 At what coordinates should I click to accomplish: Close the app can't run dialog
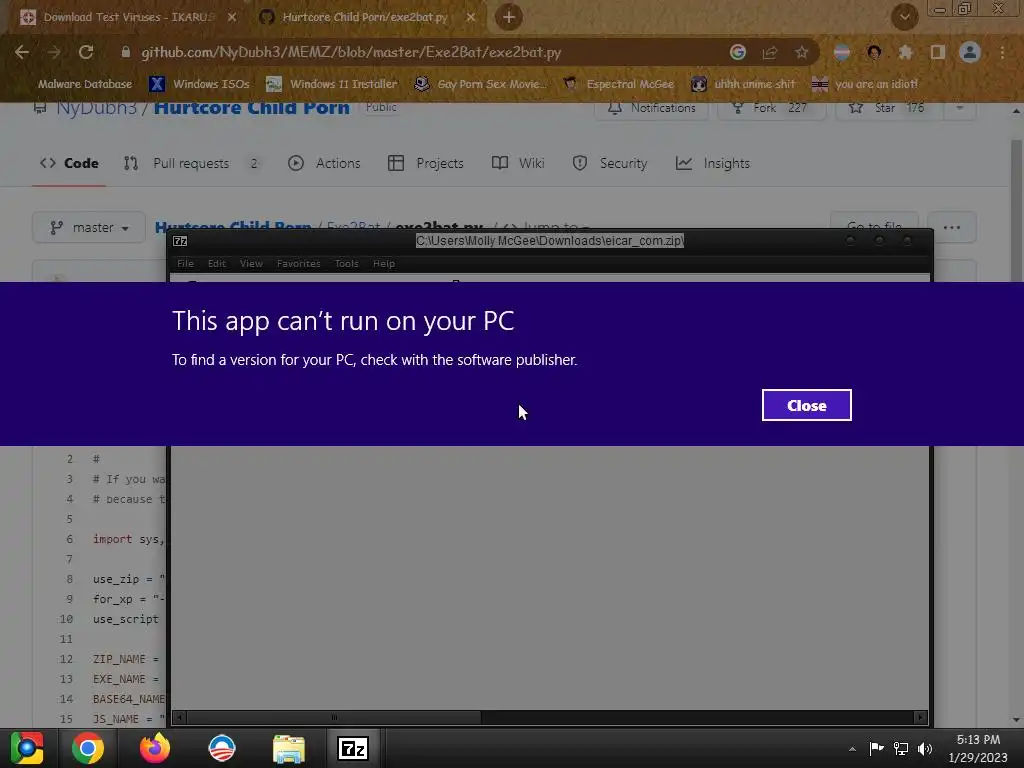tap(807, 405)
